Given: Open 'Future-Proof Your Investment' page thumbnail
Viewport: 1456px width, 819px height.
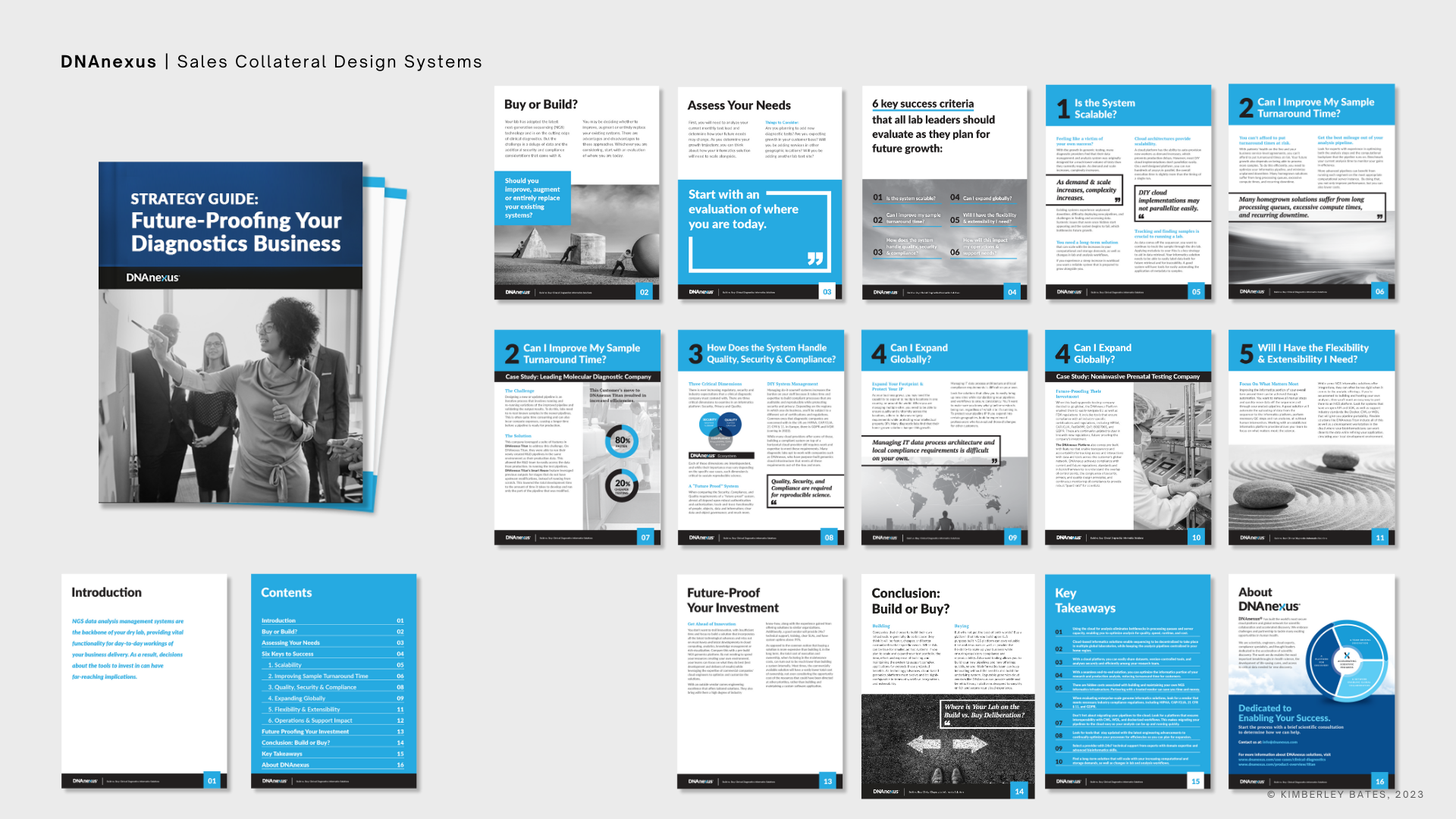Looking at the screenshot, I should click(x=760, y=681).
